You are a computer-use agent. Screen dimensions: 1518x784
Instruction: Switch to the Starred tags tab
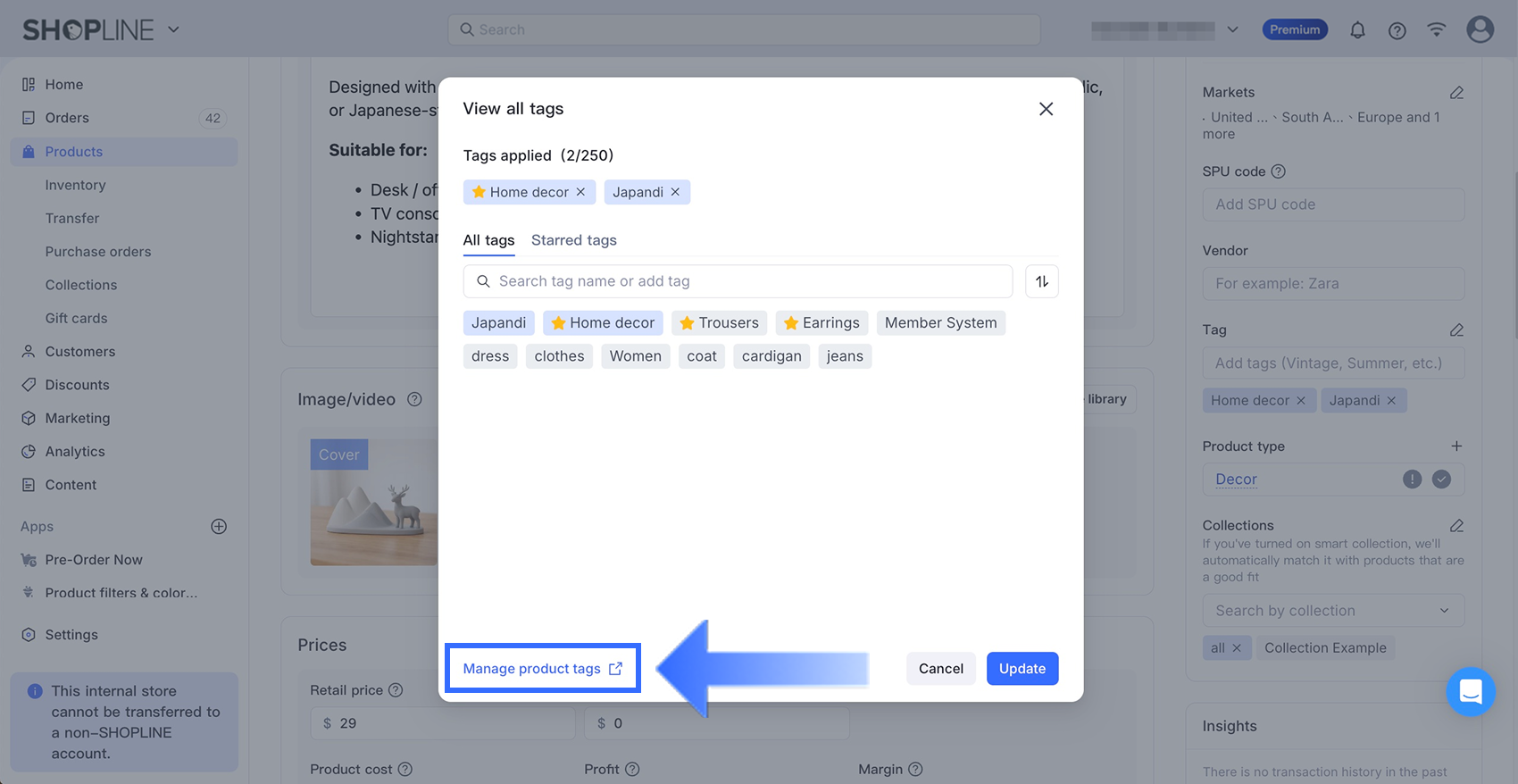pyautogui.click(x=574, y=240)
